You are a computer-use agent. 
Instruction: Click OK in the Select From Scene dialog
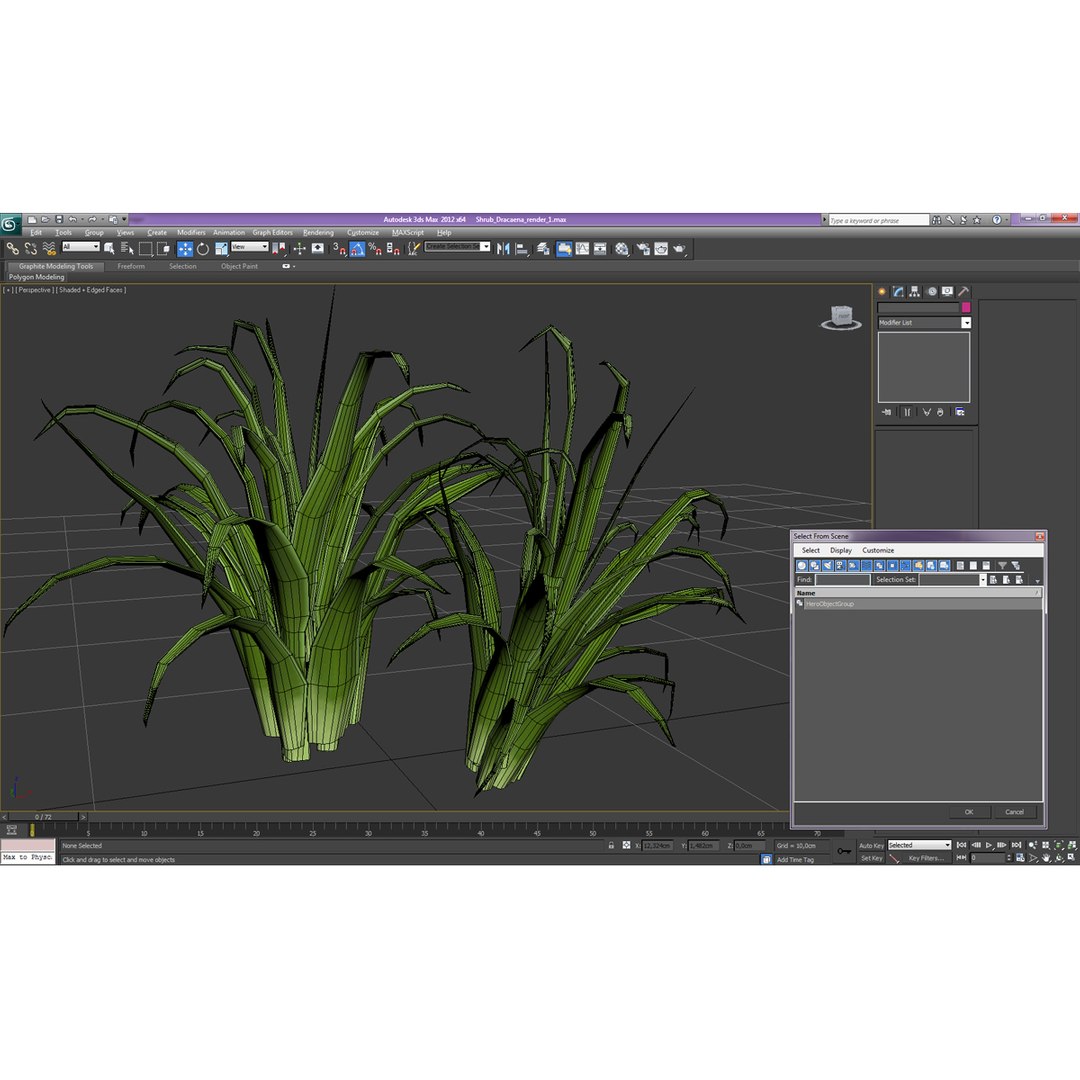tap(968, 812)
